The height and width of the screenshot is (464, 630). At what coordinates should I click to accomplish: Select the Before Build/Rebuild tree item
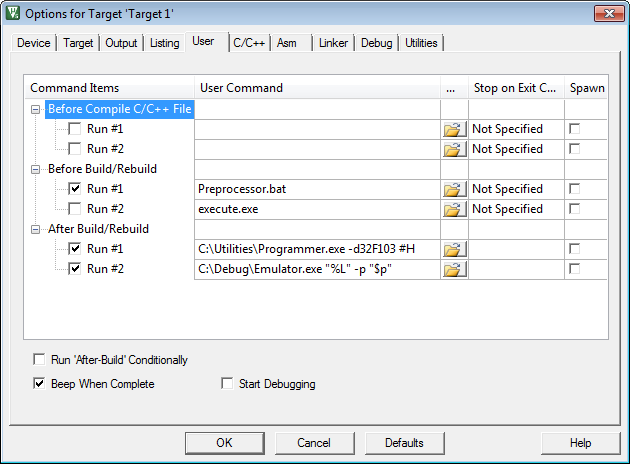[x=102, y=169]
